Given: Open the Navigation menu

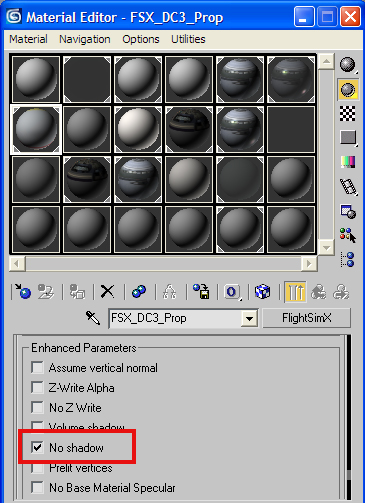Looking at the screenshot, I should (x=85, y=39).
